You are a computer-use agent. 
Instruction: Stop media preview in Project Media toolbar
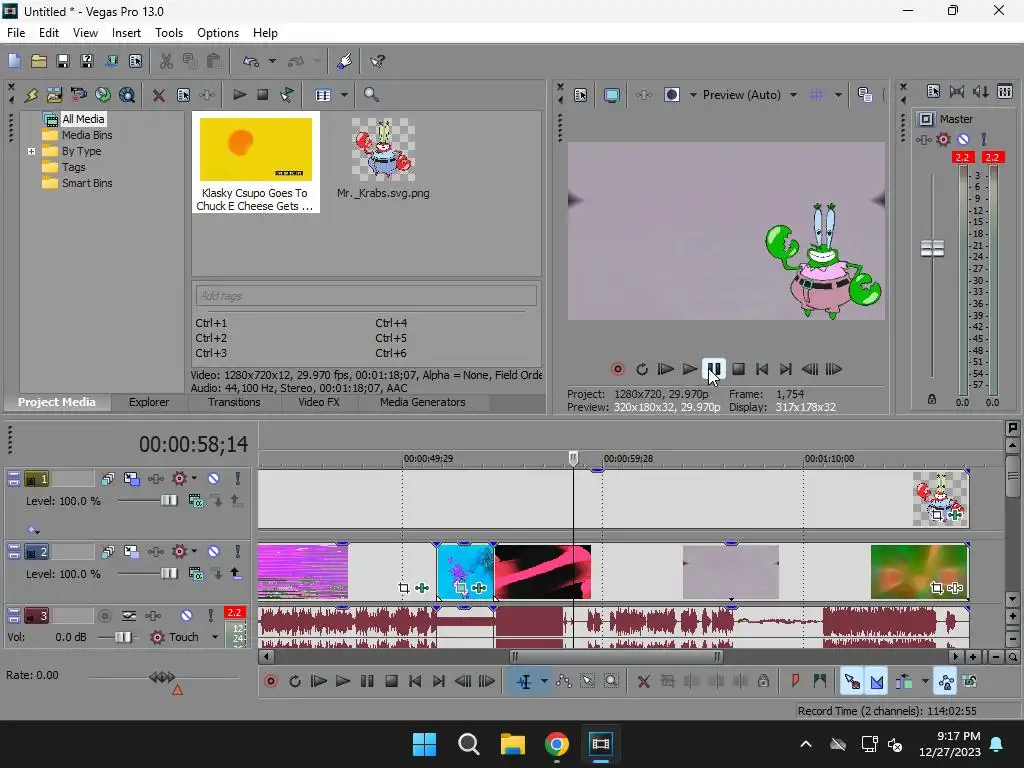click(x=263, y=95)
